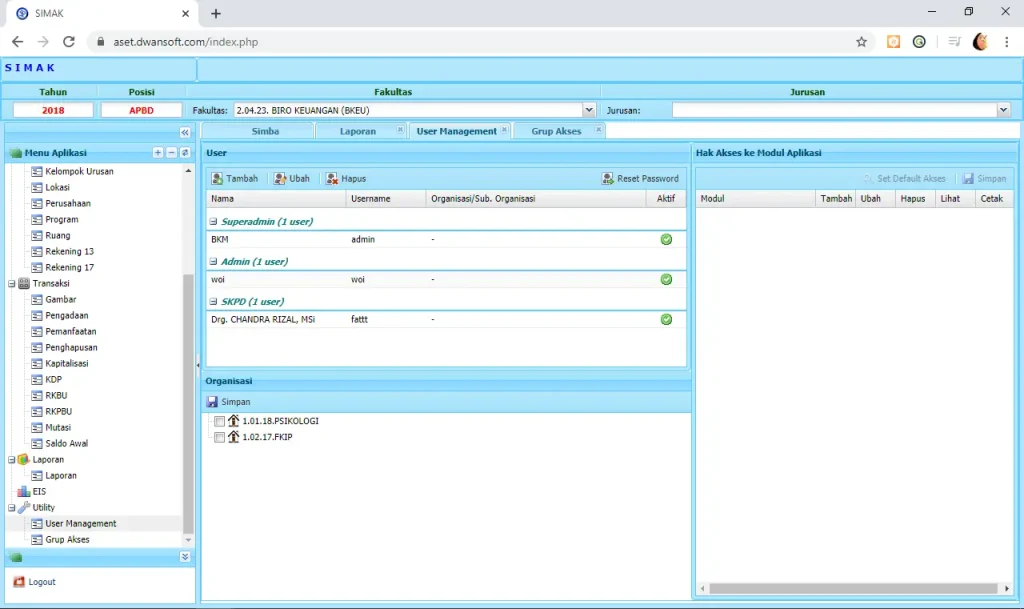Open Pengadaan in menu tree
1024x609 pixels.
tap(67, 315)
